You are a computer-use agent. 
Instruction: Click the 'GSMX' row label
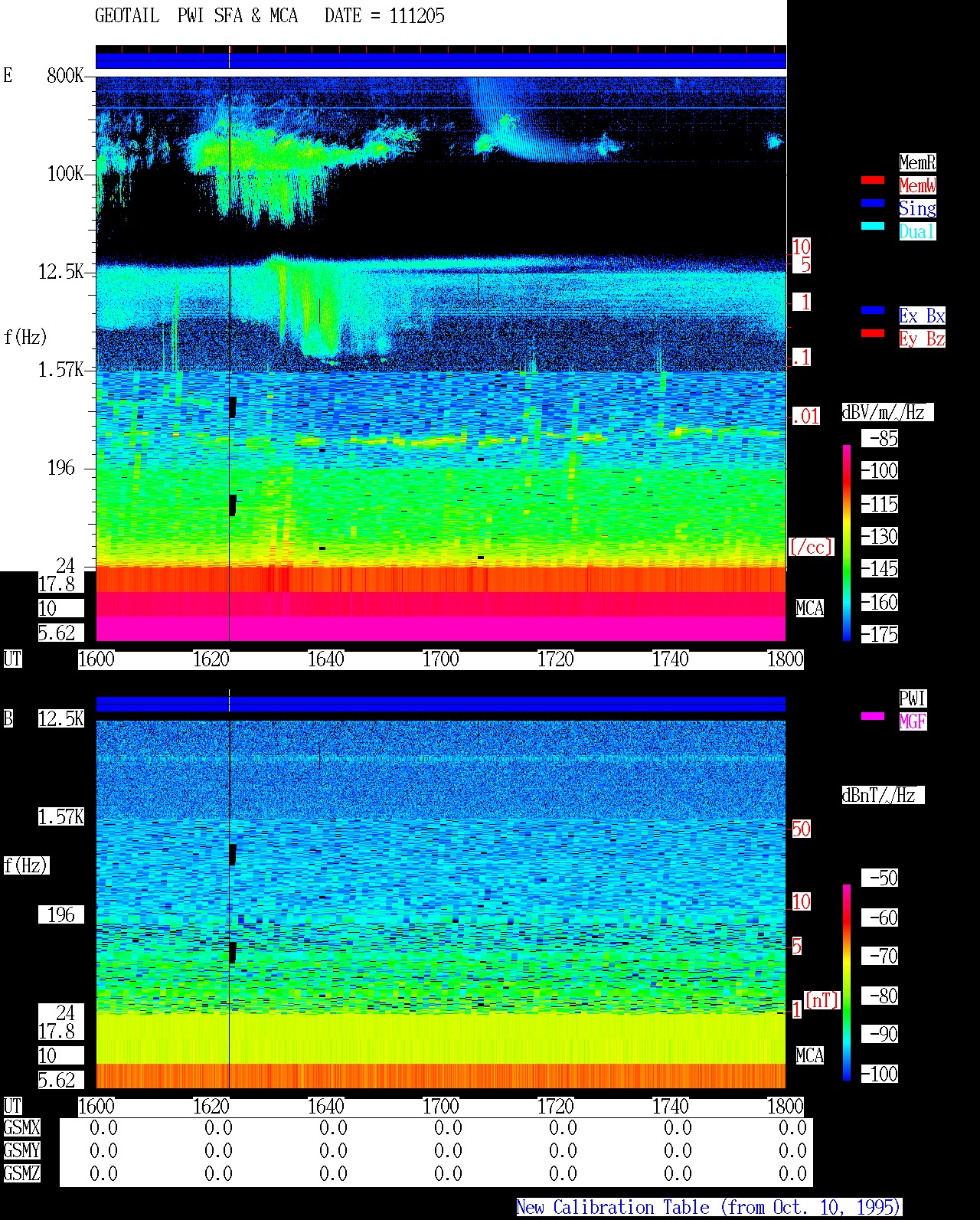[x=21, y=1128]
